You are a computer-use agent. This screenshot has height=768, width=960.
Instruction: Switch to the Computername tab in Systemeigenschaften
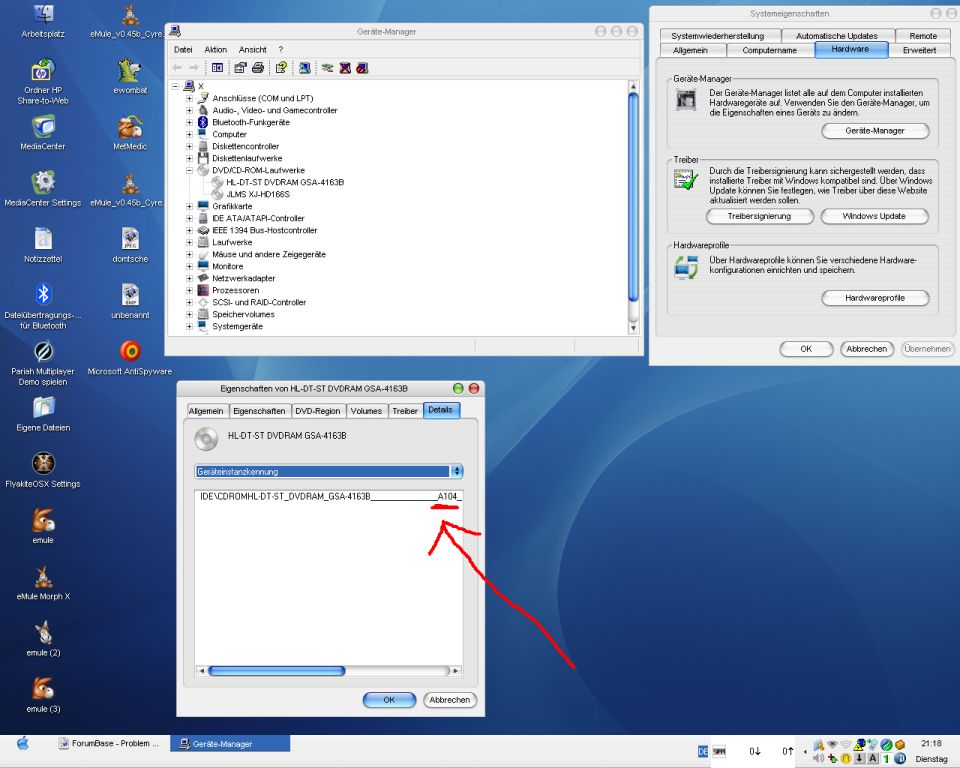(770, 50)
